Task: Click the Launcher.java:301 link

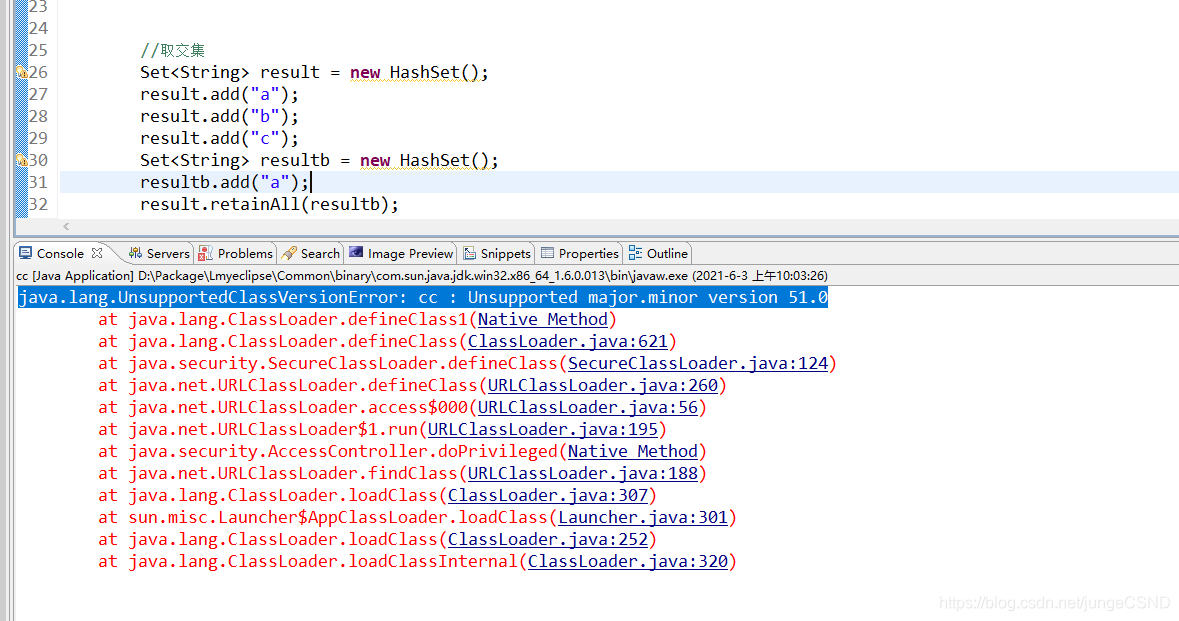Action: pyautogui.click(x=643, y=517)
